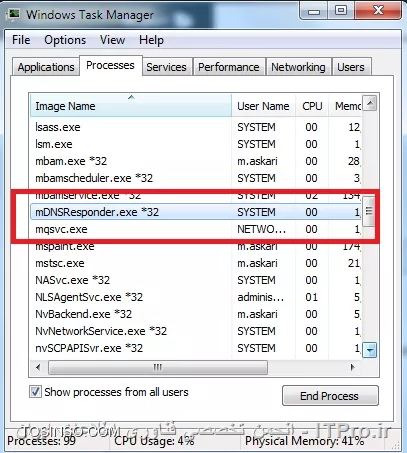This screenshot has width=407, height=453.
Task: Select the lsm.exe process
Action: (x=196, y=144)
